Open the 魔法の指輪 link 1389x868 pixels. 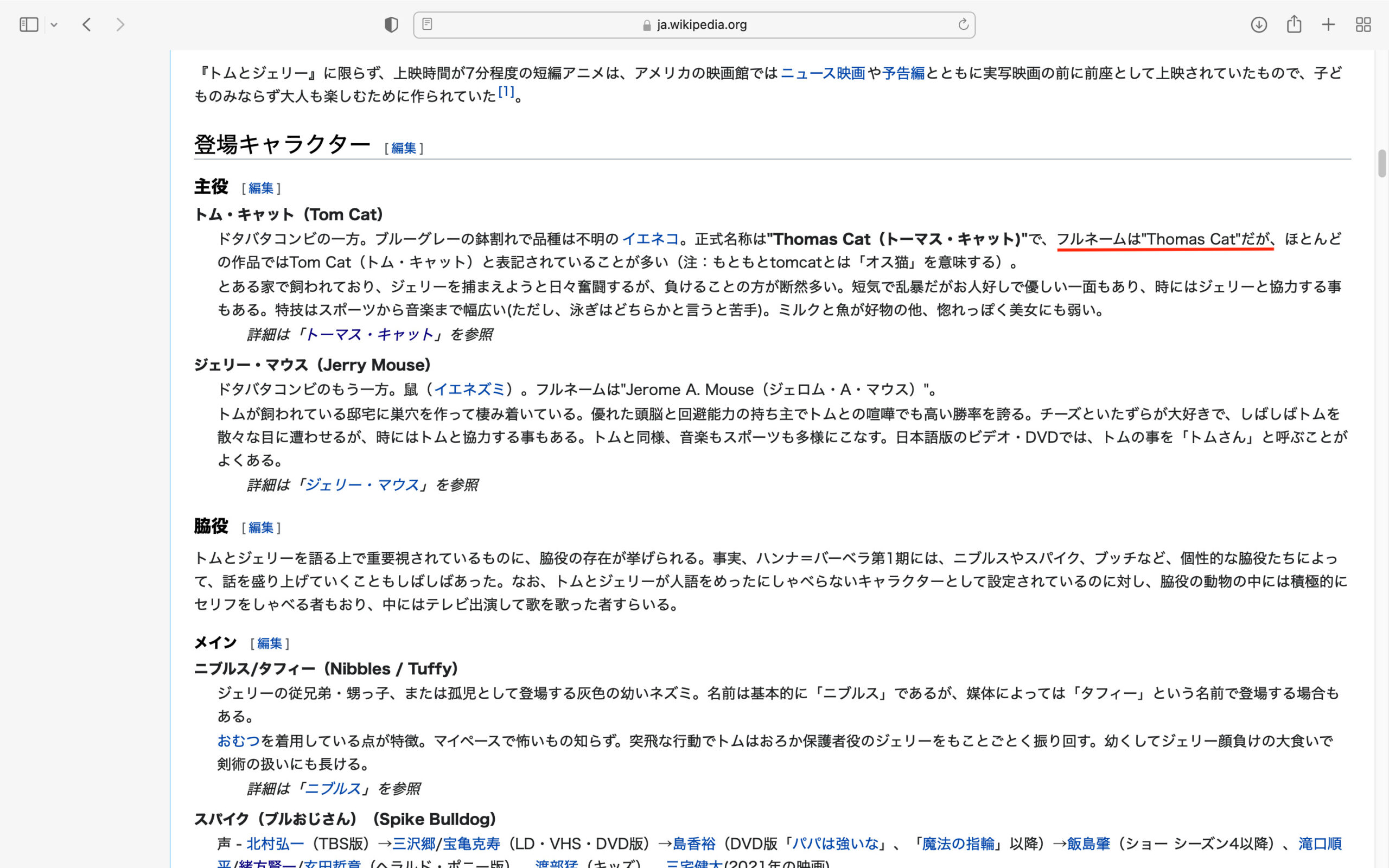tap(958, 843)
